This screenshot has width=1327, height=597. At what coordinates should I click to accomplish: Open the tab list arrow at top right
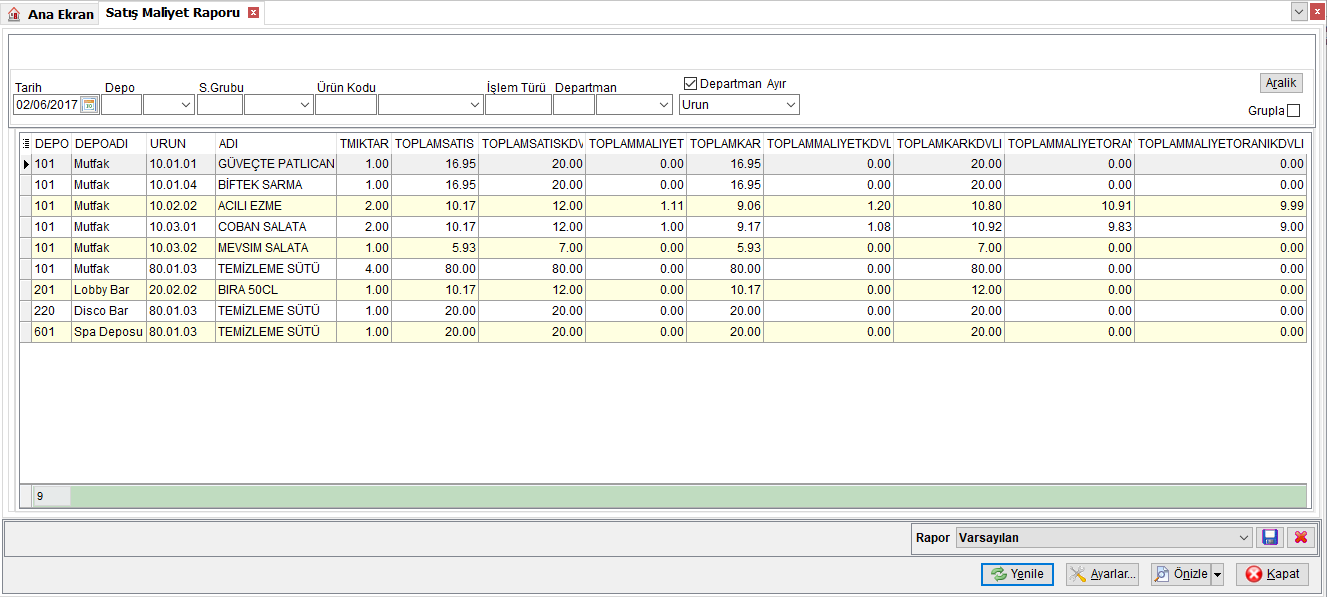pos(1299,11)
